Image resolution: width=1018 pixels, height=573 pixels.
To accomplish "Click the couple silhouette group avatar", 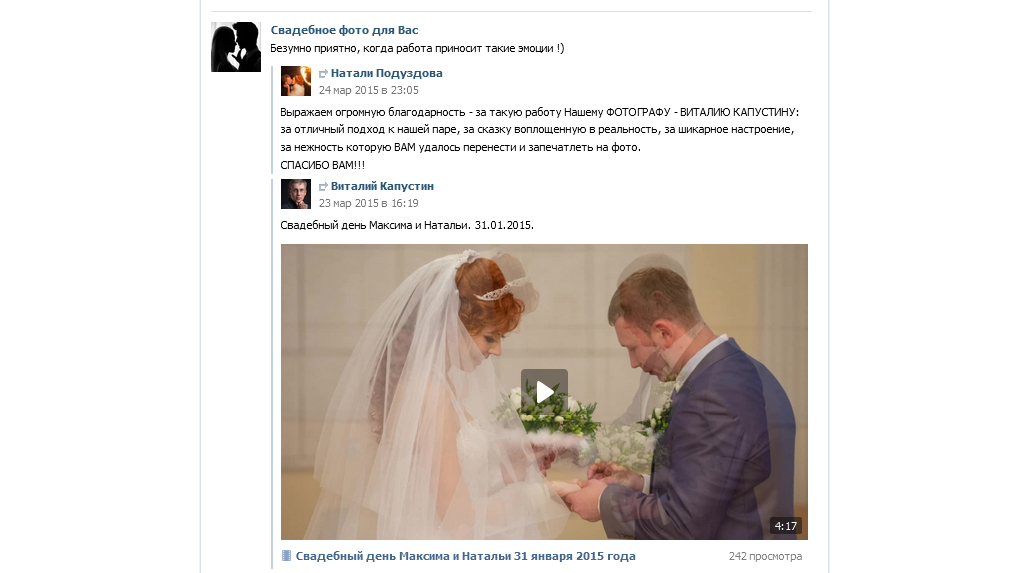I will tap(236, 47).
